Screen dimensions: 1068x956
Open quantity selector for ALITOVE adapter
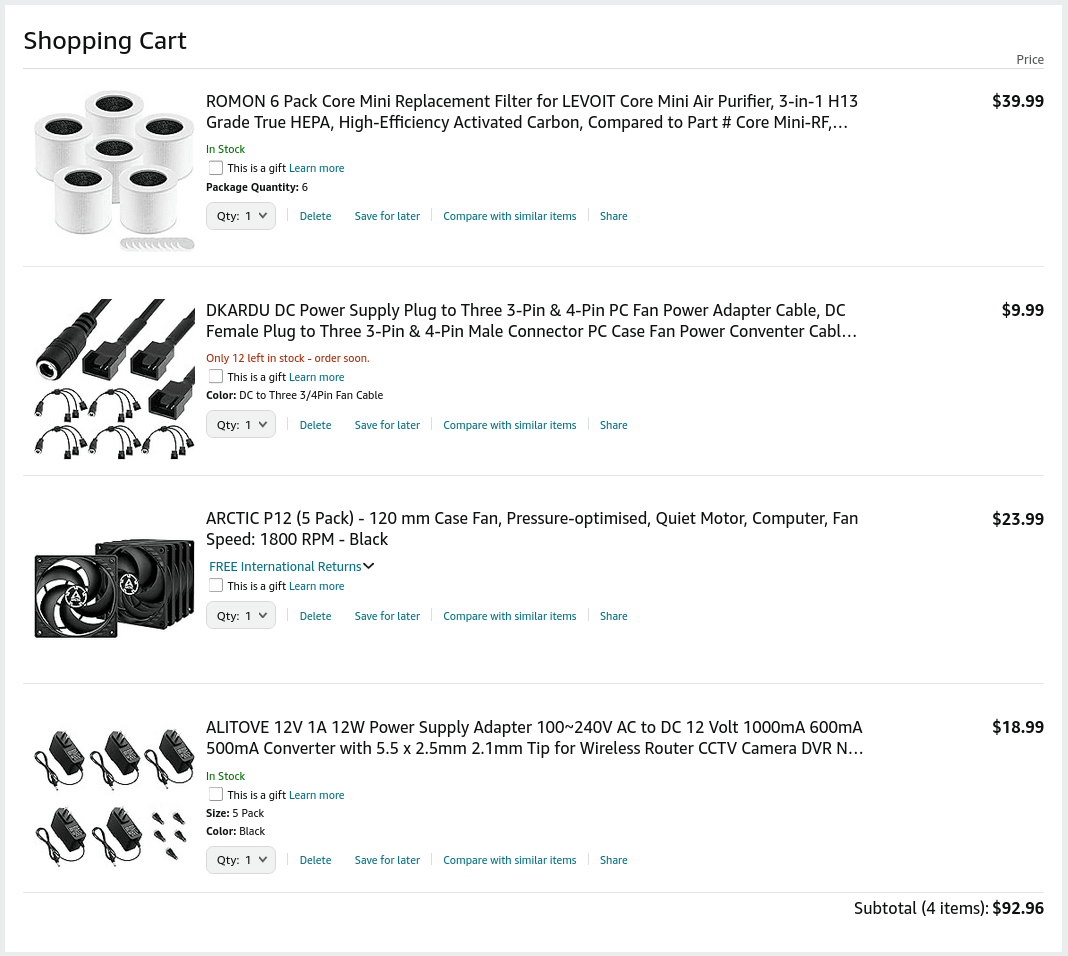(241, 860)
